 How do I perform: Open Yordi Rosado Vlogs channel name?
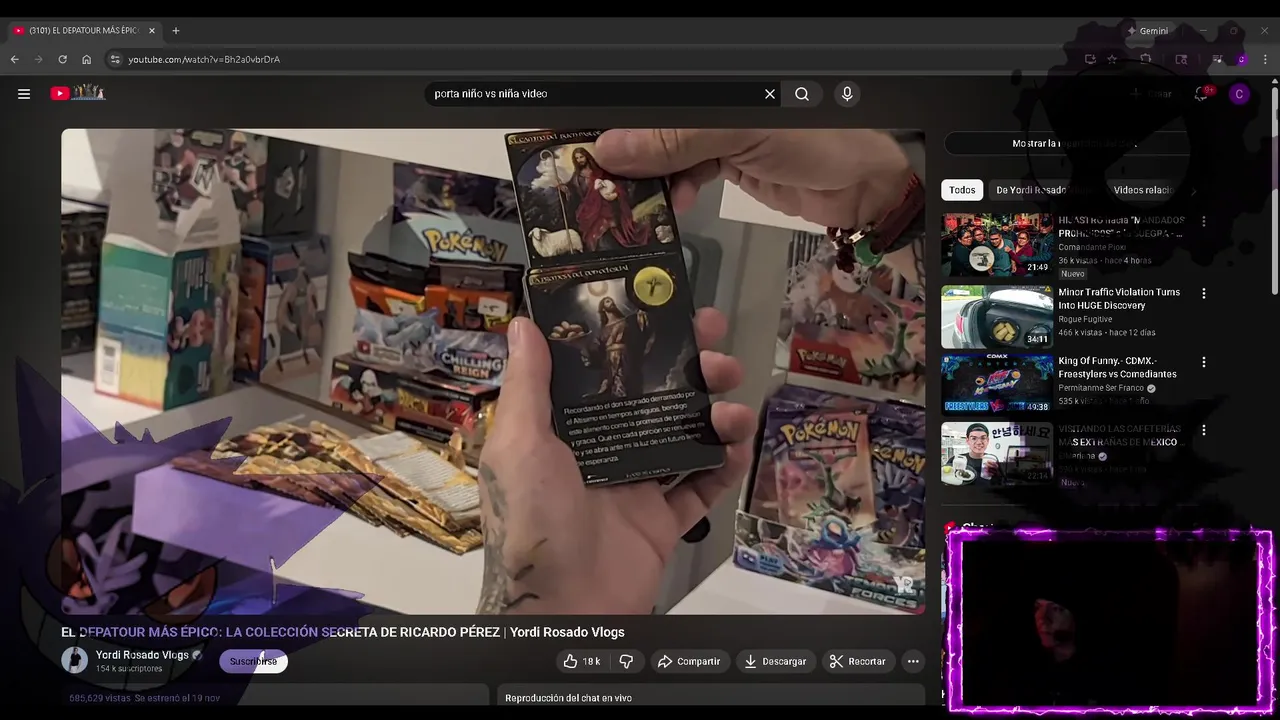click(142, 655)
